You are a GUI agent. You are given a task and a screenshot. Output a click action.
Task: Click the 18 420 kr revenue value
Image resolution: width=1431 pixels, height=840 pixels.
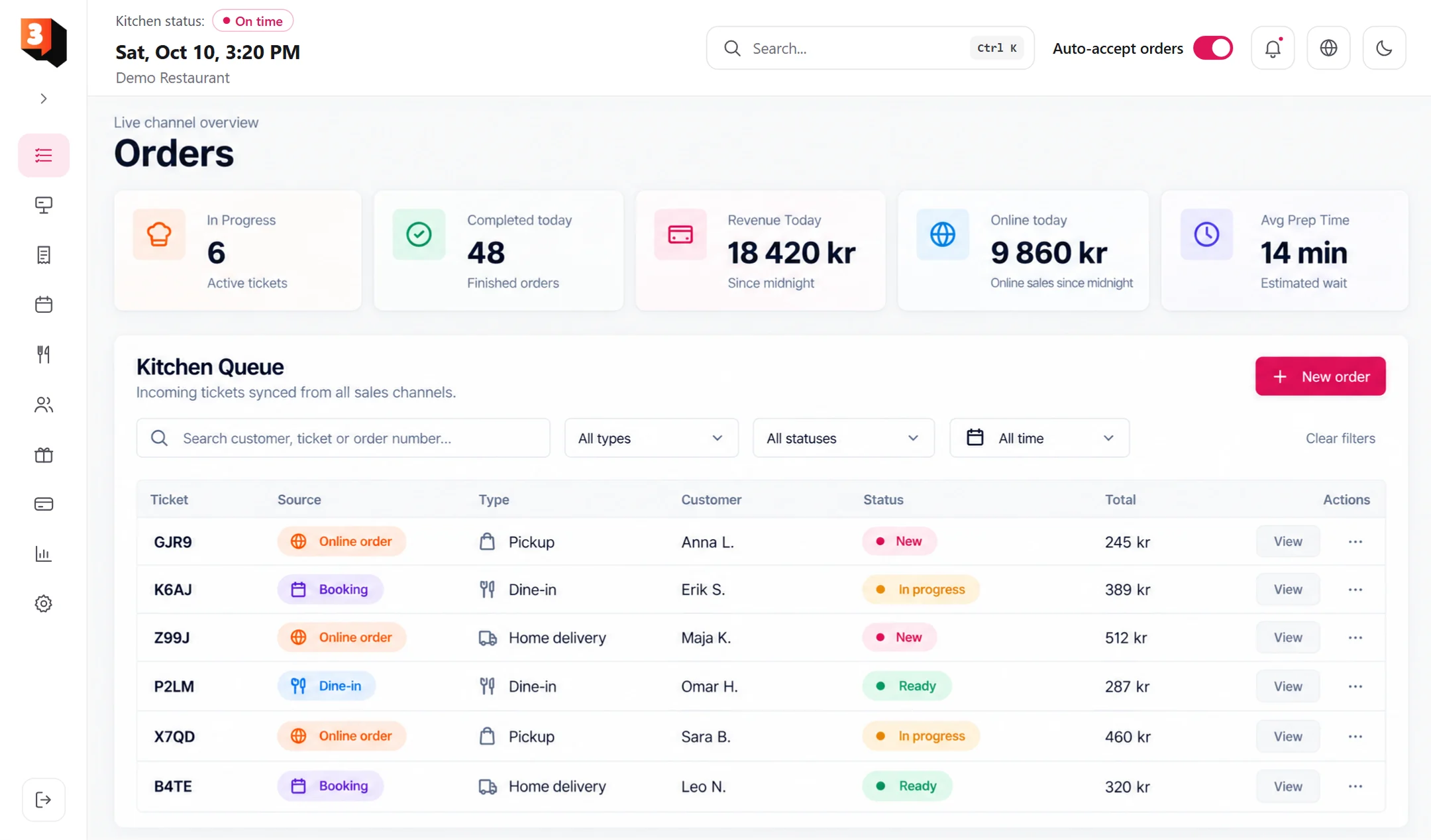(x=792, y=252)
